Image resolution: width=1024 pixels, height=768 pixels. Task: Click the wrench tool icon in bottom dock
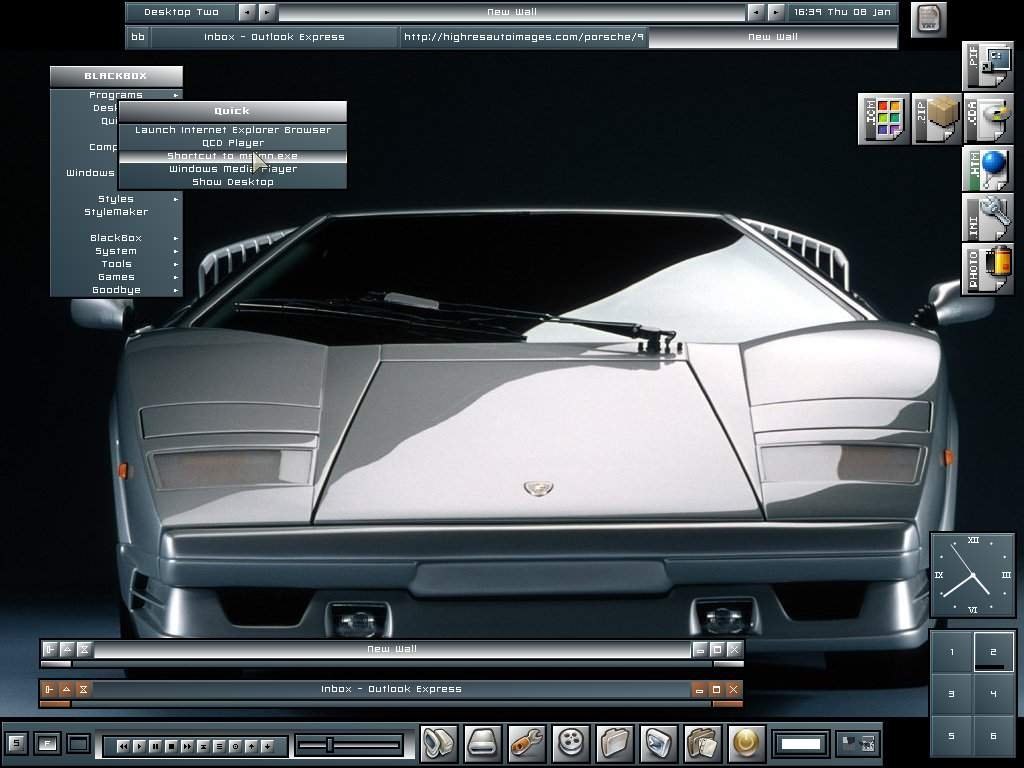[527, 743]
